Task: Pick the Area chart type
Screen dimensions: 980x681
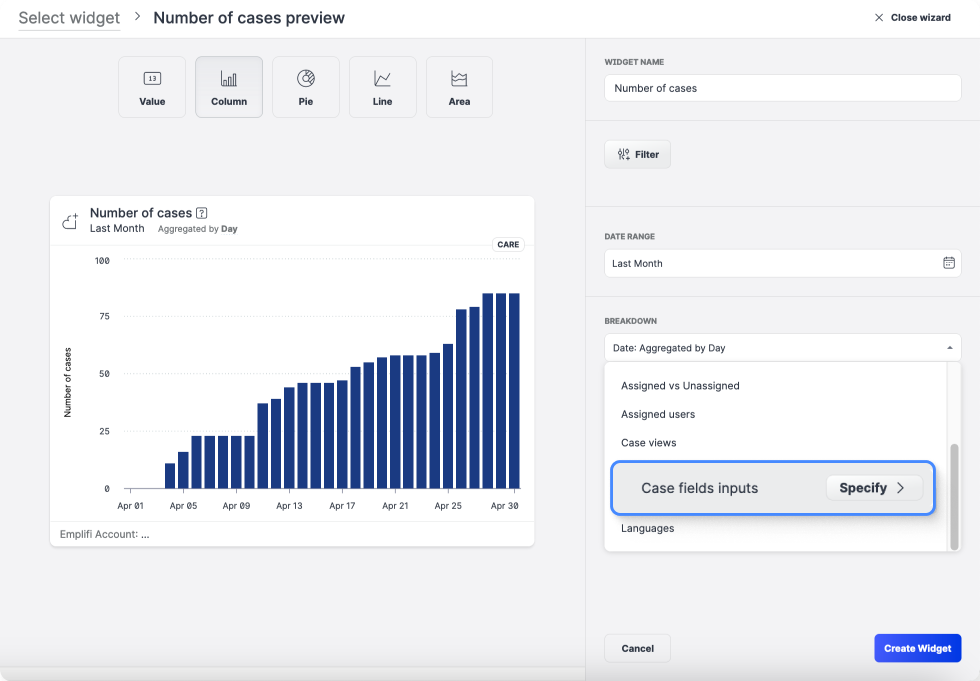Action: pyautogui.click(x=459, y=87)
